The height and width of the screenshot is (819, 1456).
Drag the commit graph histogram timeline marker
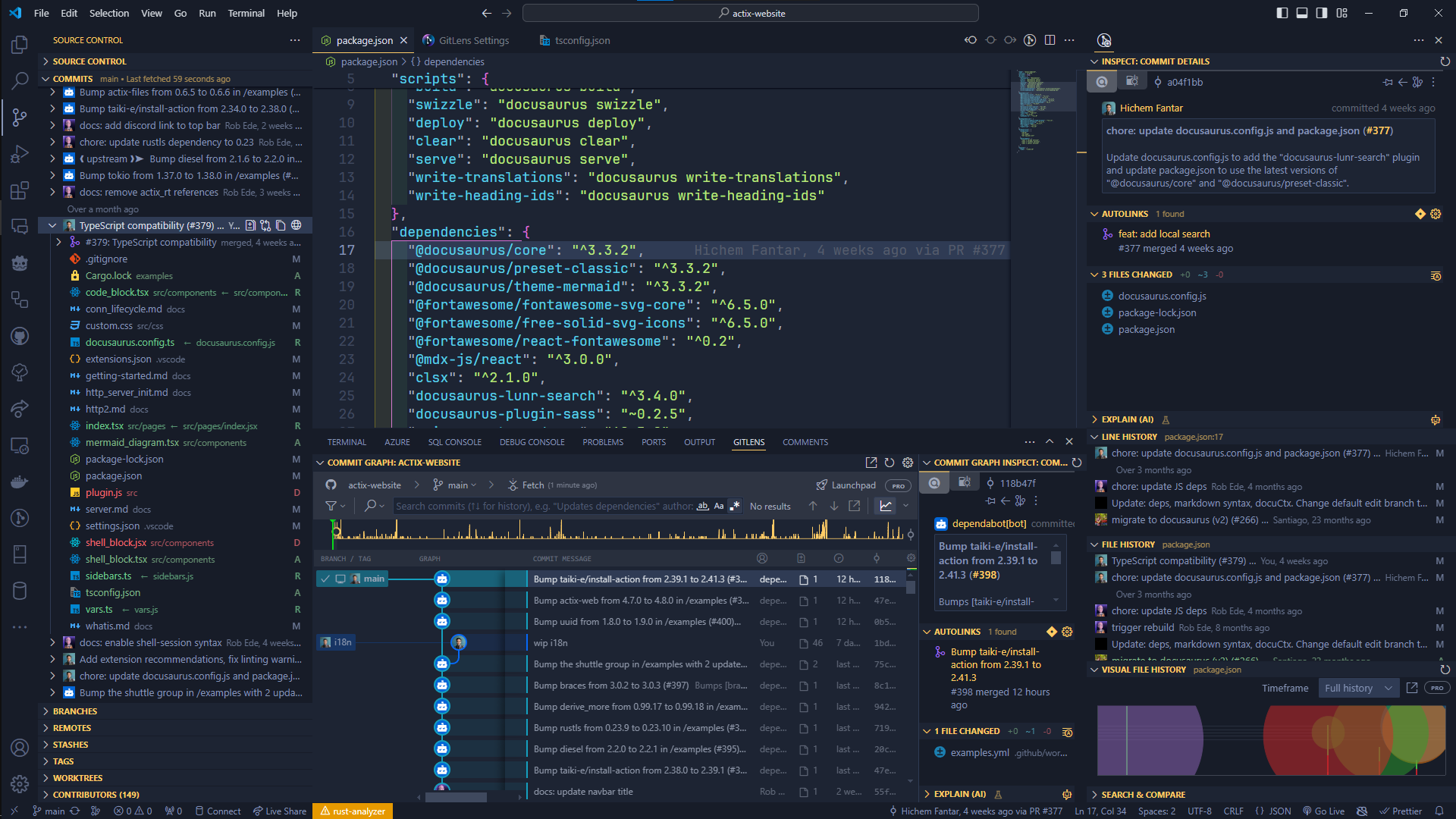point(335,532)
